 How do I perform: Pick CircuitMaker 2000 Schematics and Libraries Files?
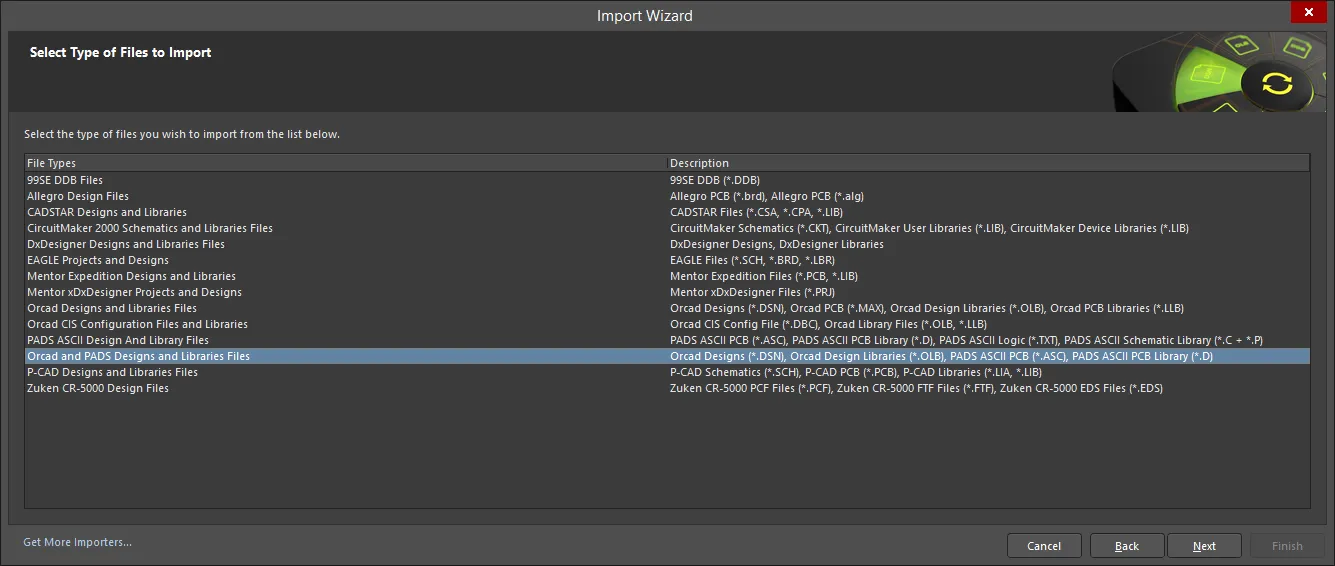click(x=667, y=228)
